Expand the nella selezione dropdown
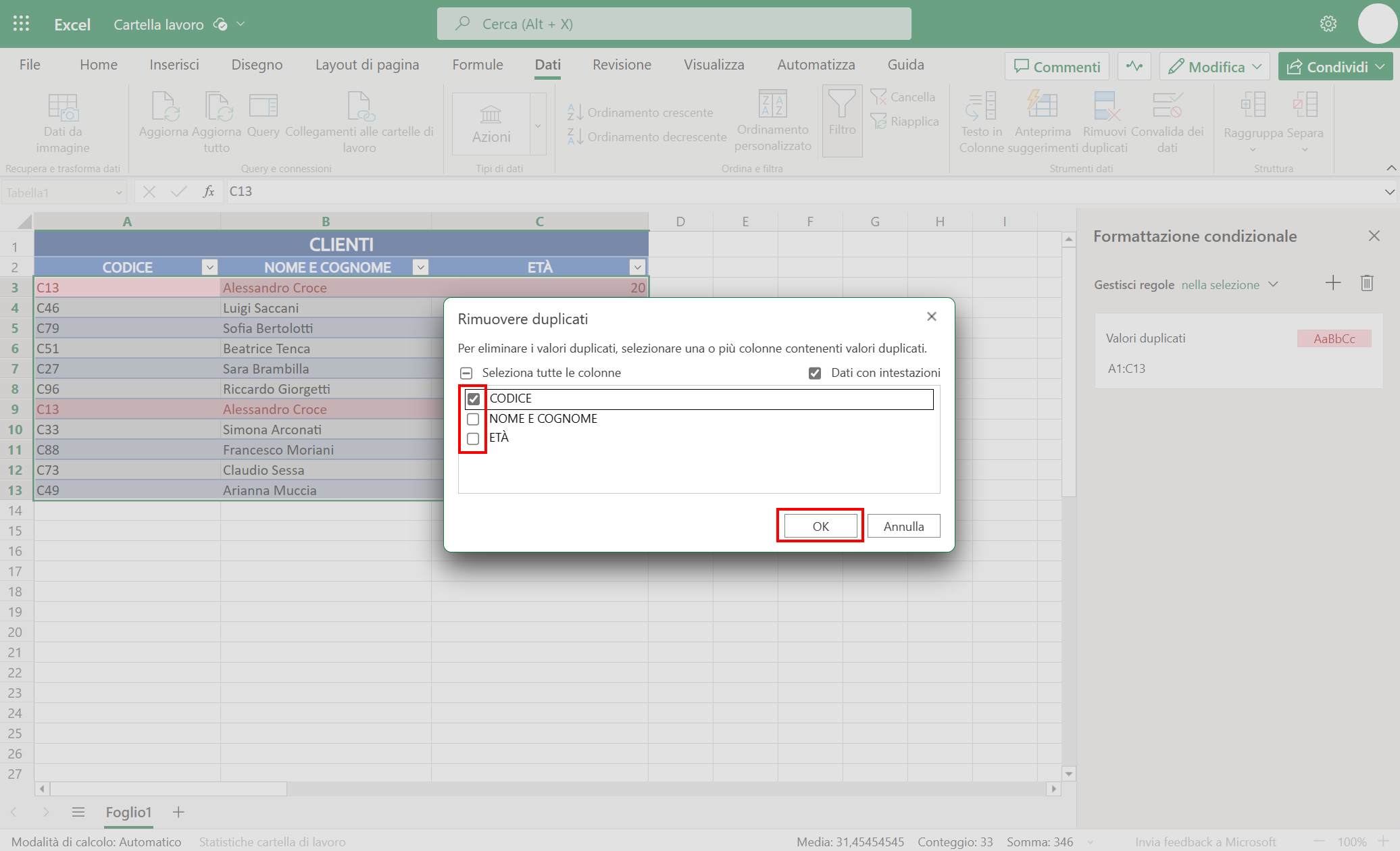This screenshot has width=1400, height=851. pyautogui.click(x=1274, y=284)
